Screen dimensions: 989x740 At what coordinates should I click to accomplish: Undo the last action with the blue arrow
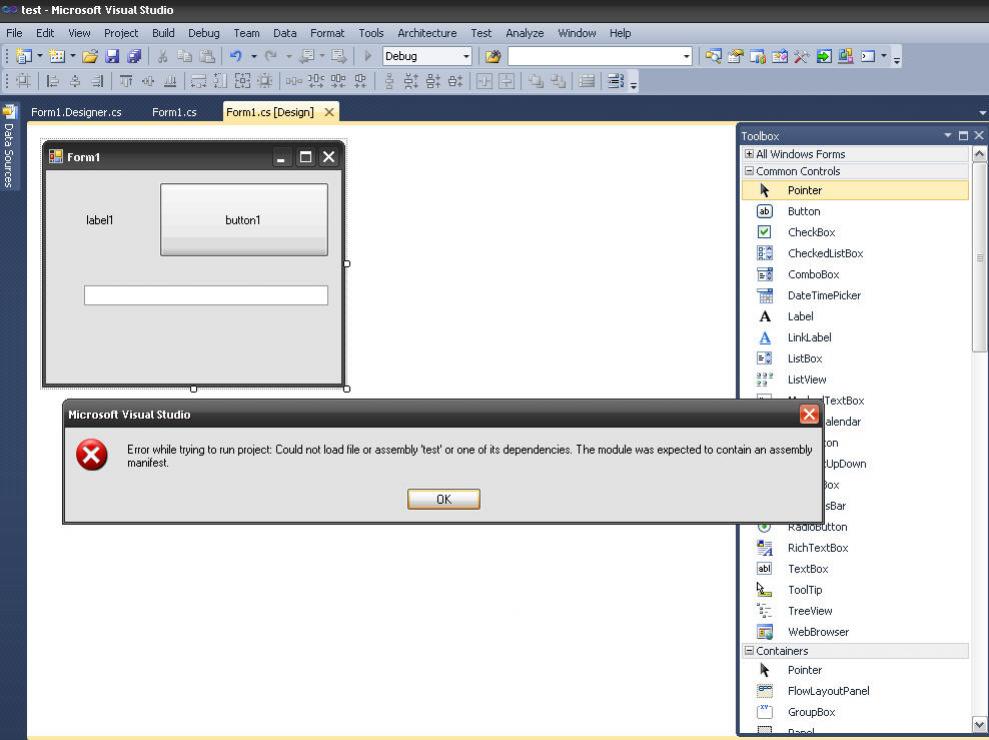pyautogui.click(x=236, y=56)
